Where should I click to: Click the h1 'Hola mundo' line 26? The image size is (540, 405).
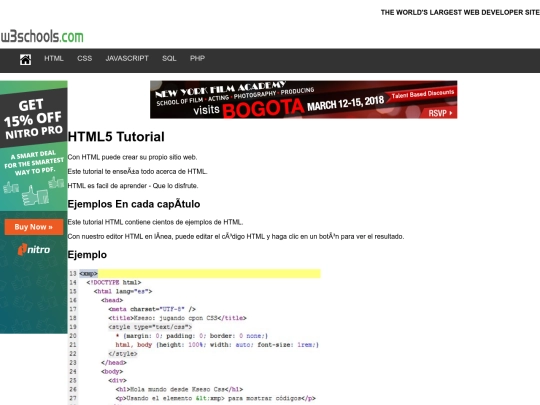click(x=179, y=390)
